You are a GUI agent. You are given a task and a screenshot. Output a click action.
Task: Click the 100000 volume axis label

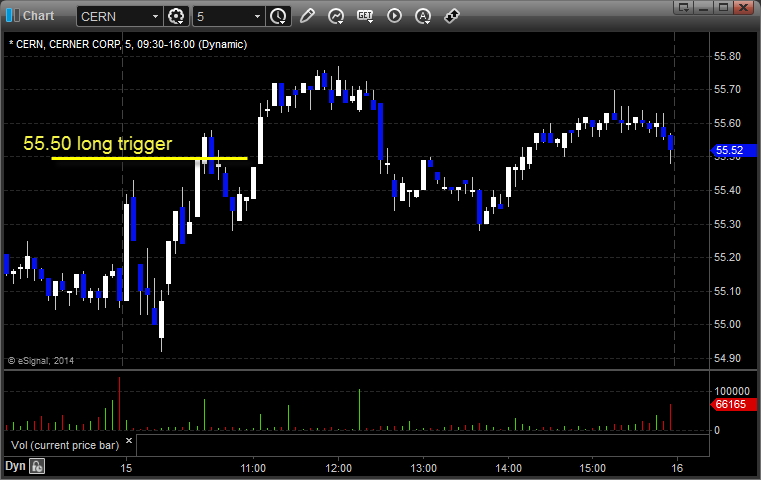(731, 391)
